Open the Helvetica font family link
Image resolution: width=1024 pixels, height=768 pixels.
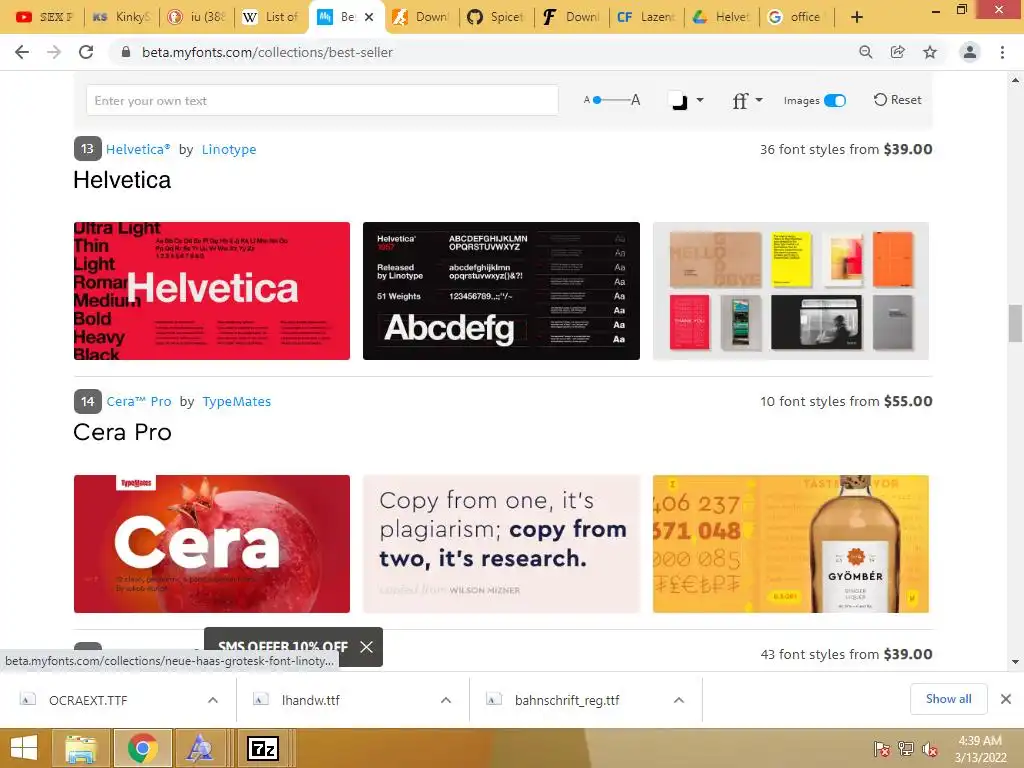point(138,150)
